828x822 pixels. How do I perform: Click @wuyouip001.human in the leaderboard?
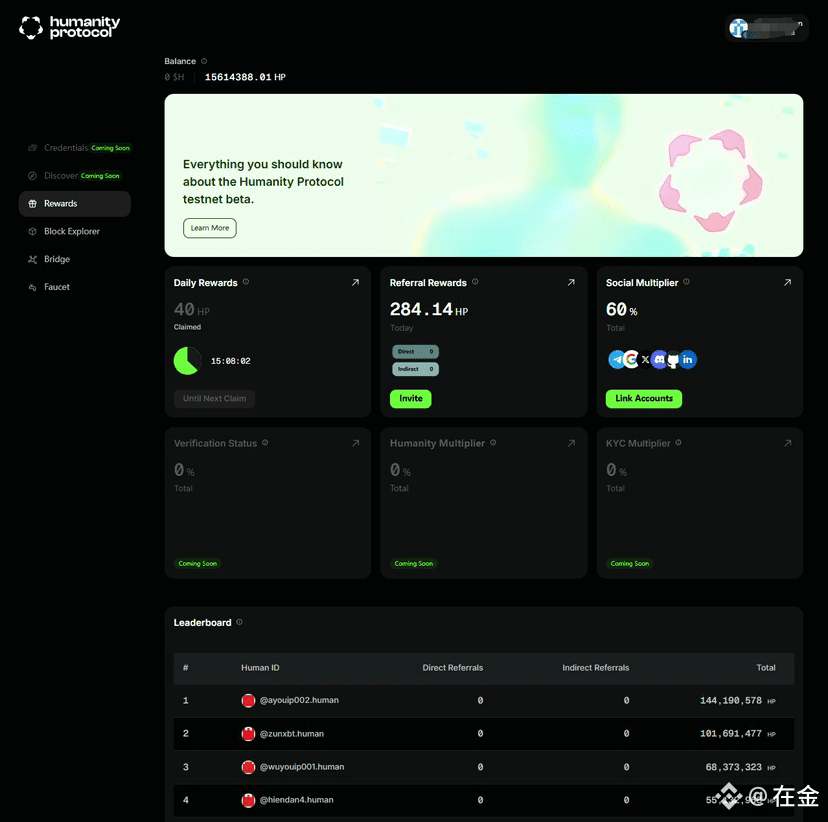(302, 767)
